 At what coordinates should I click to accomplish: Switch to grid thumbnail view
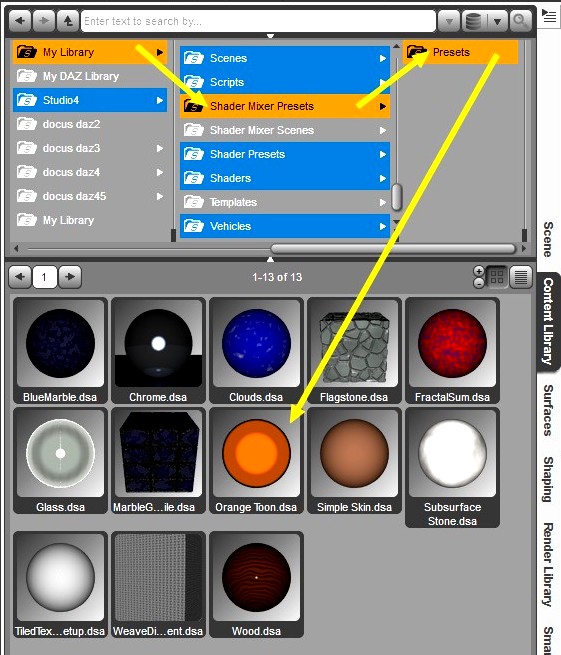coord(497,277)
